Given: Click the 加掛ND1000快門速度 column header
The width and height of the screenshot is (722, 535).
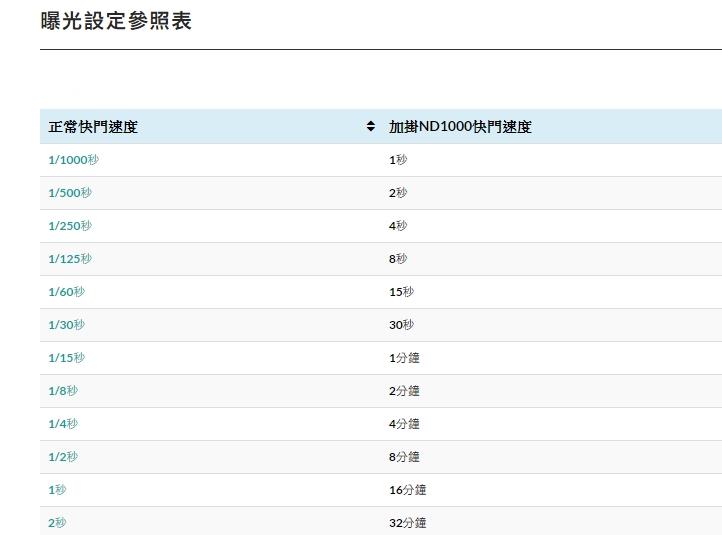Looking at the screenshot, I should [x=460, y=127].
